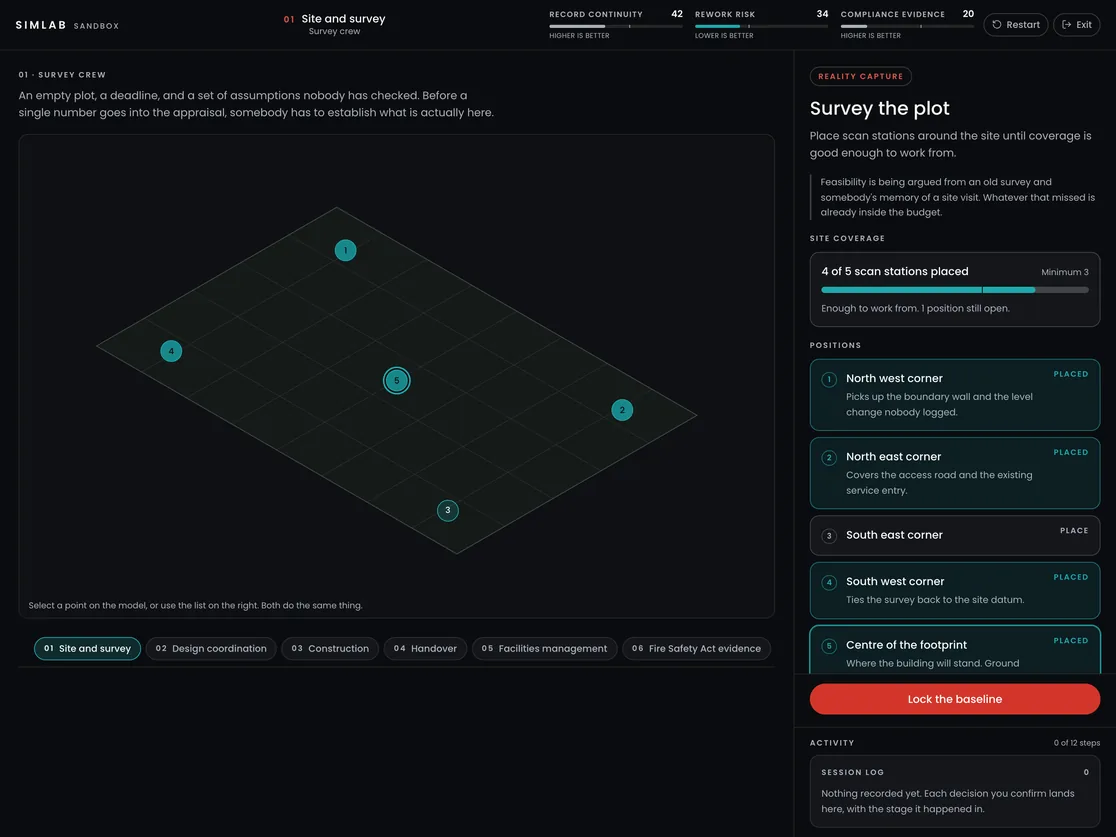
Task: Select scan station 1 on the plot model
Action: (x=345, y=251)
